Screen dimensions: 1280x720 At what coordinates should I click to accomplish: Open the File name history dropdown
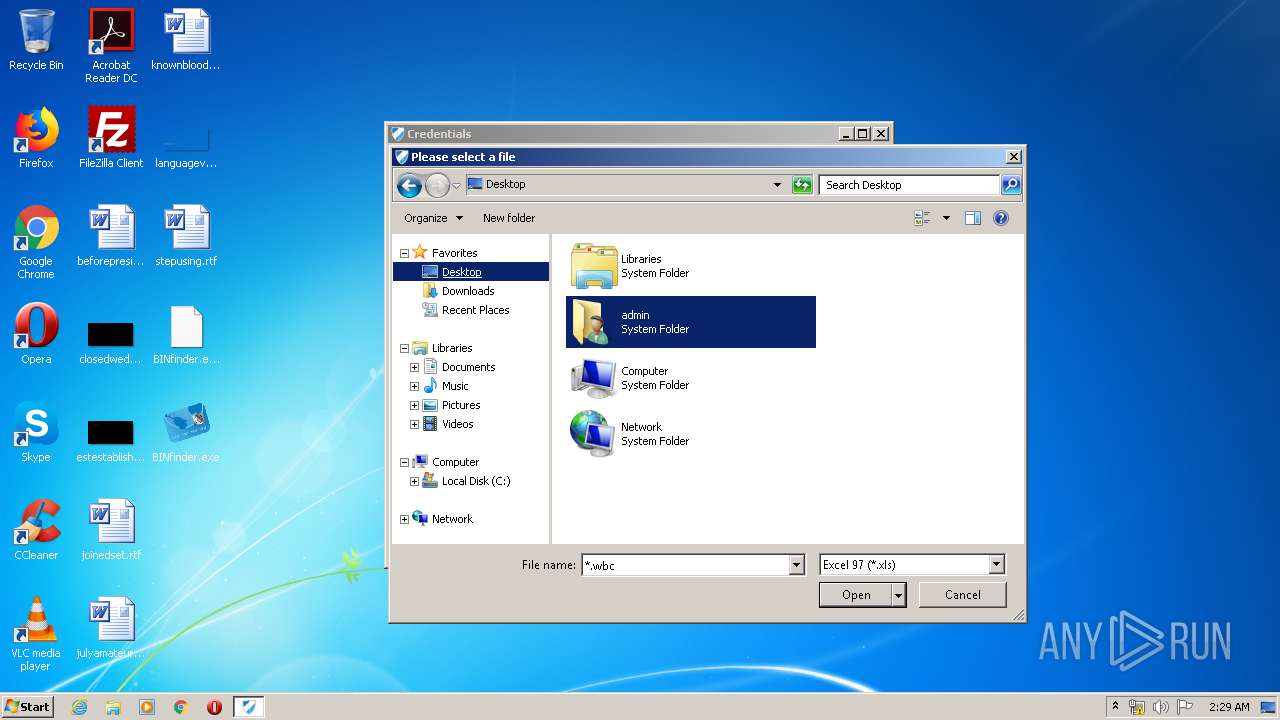click(x=797, y=565)
